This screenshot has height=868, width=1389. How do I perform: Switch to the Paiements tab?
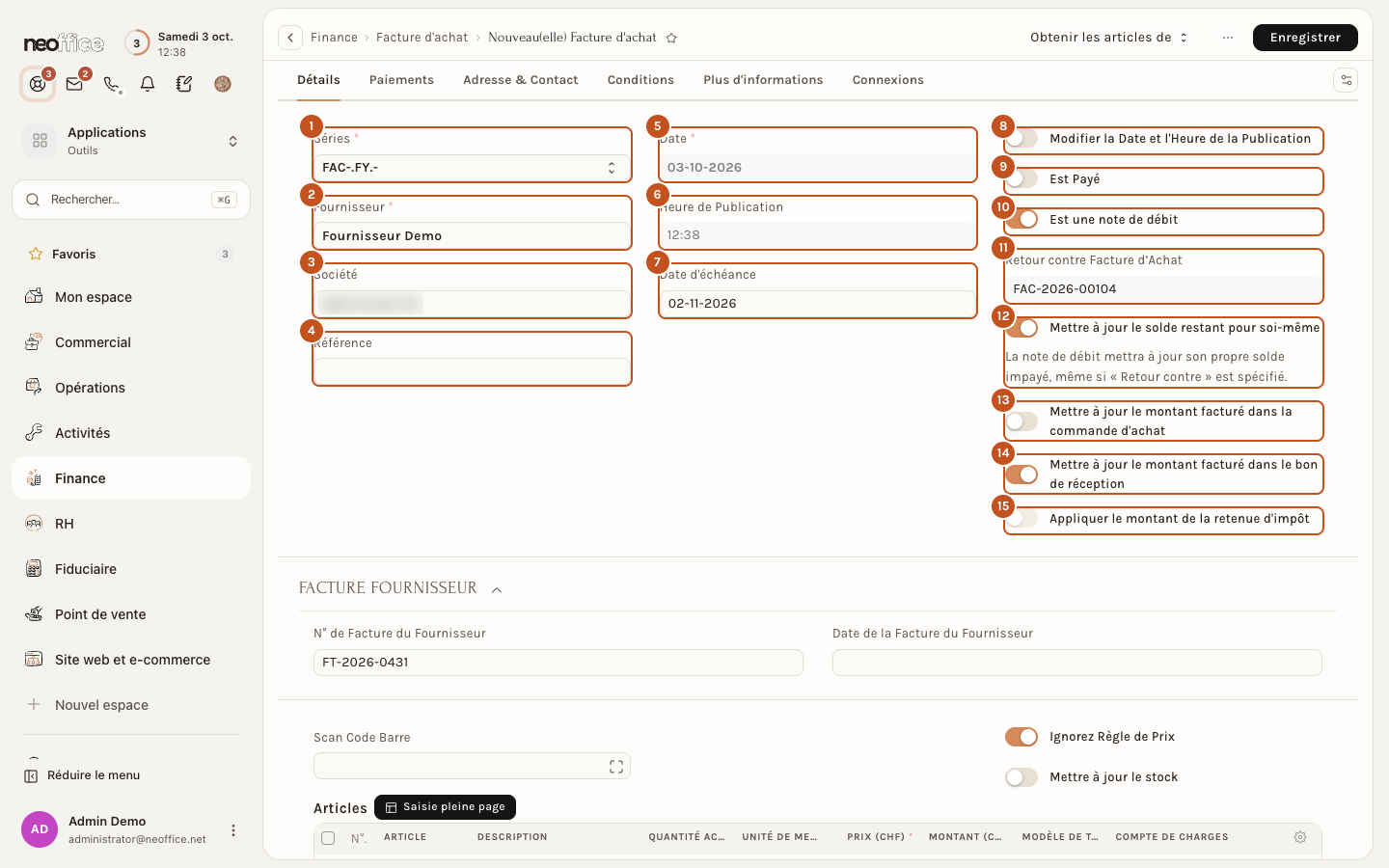tap(401, 80)
